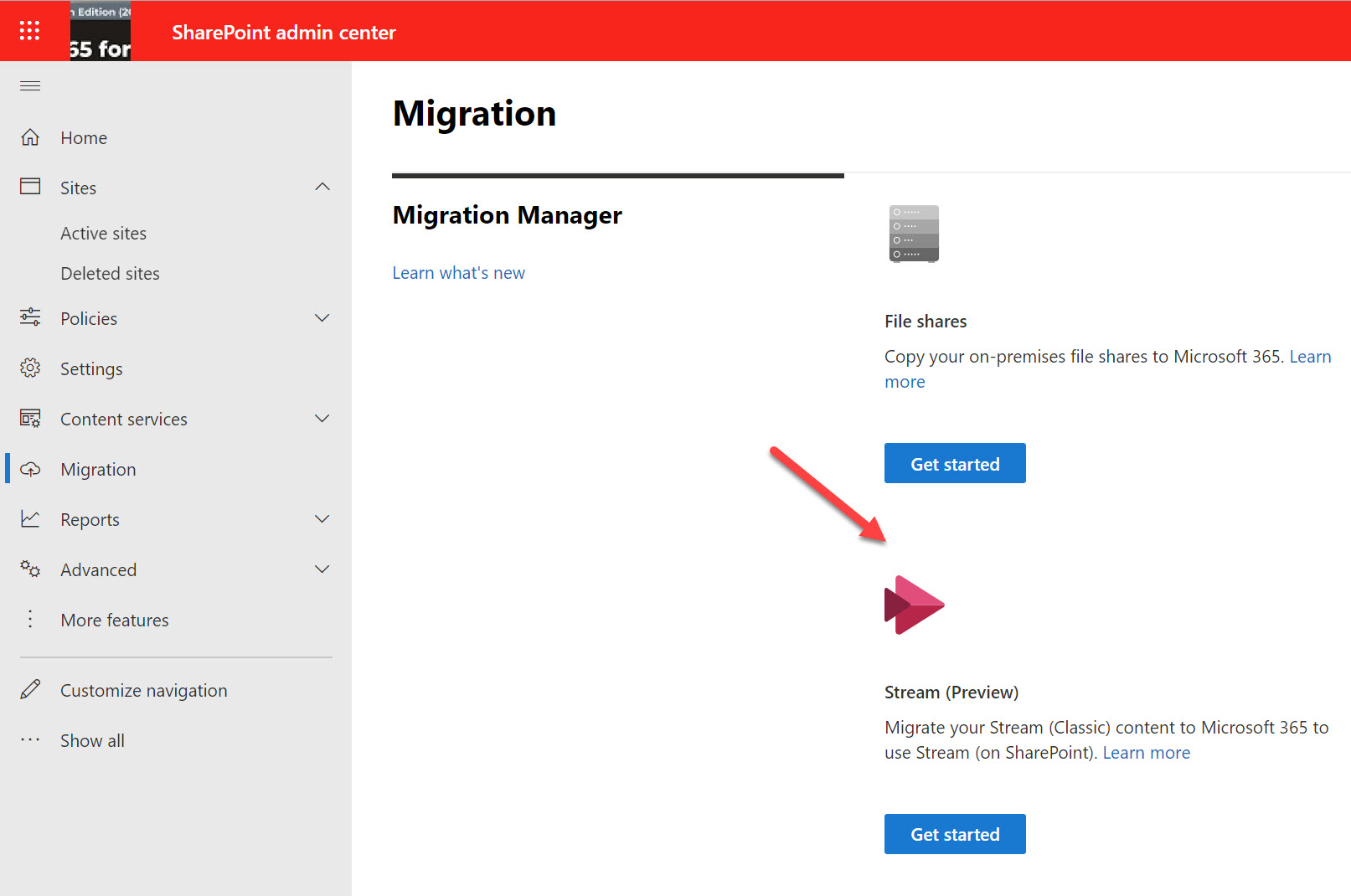Click the Stream (Preview) title text
The height and width of the screenshot is (896, 1351).
[951, 693]
